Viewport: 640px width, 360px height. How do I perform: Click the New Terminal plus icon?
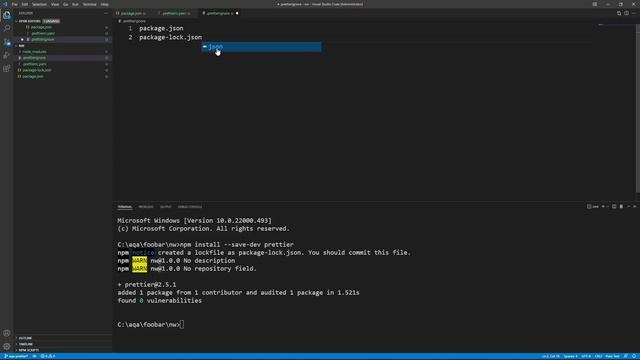(x=603, y=207)
